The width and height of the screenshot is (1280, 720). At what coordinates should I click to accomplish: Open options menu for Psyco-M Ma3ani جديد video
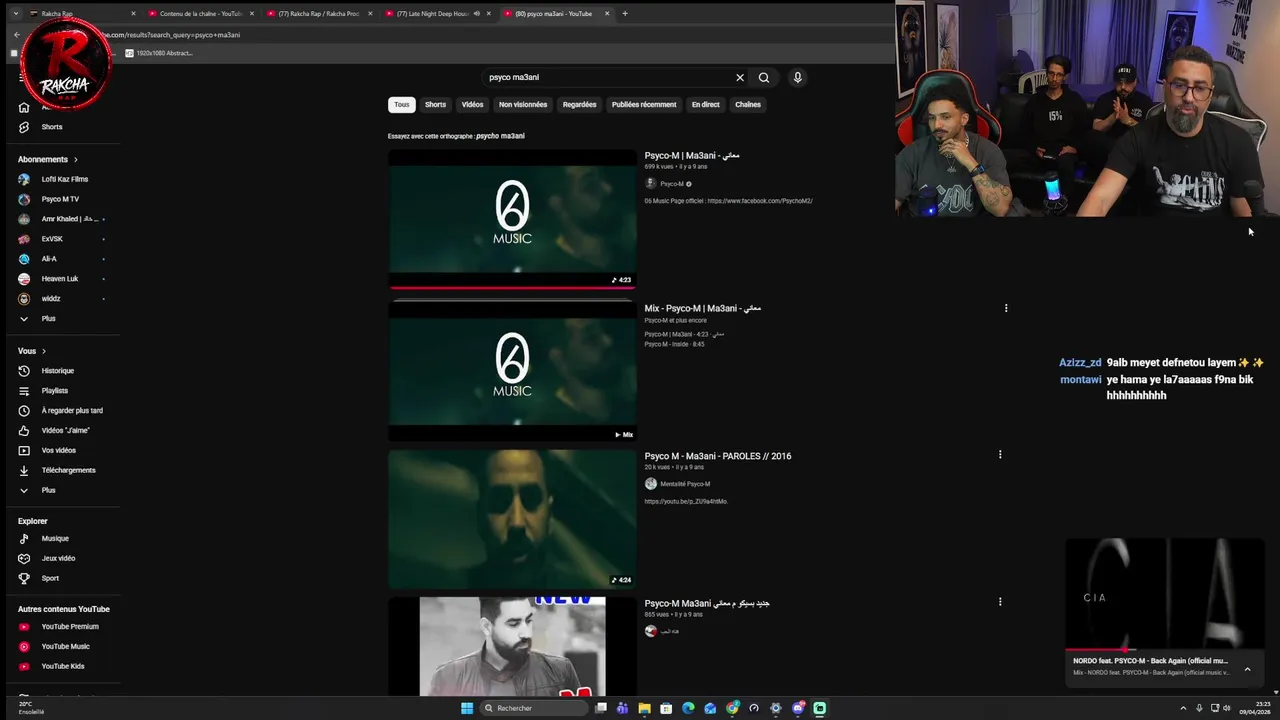1000,602
